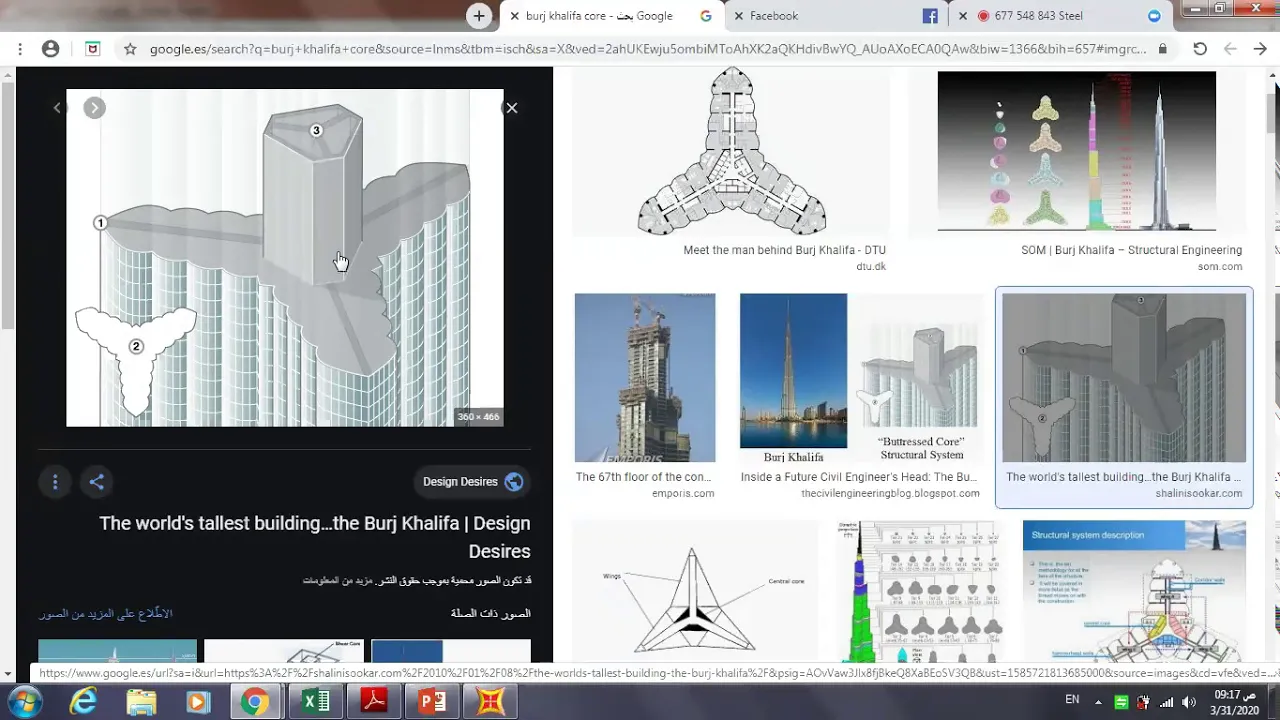Open the SOM Structural Engineering result image
Viewport: 1280px width, 720px height.
pyautogui.click(x=1077, y=152)
